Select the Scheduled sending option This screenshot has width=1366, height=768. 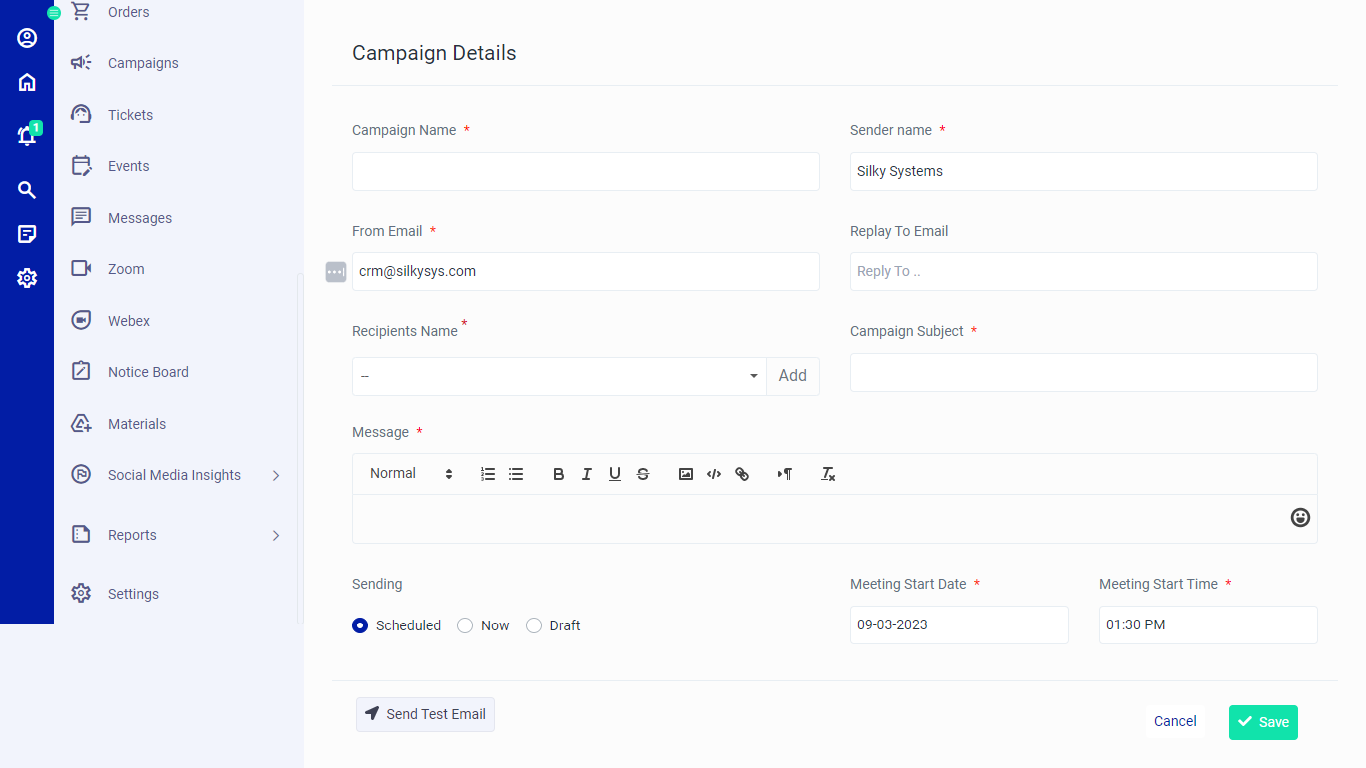click(x=360, y=624)
